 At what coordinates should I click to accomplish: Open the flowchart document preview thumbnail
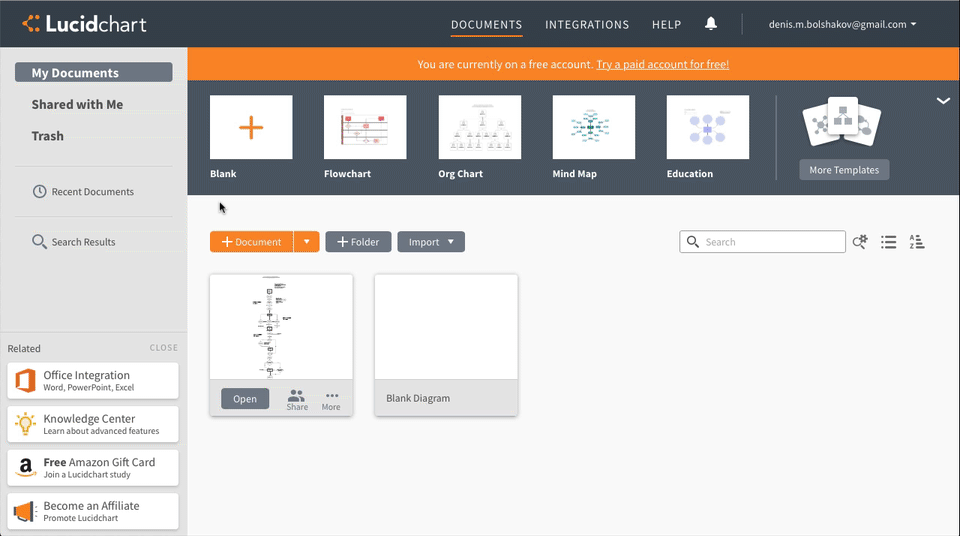[x=281, y=327]
